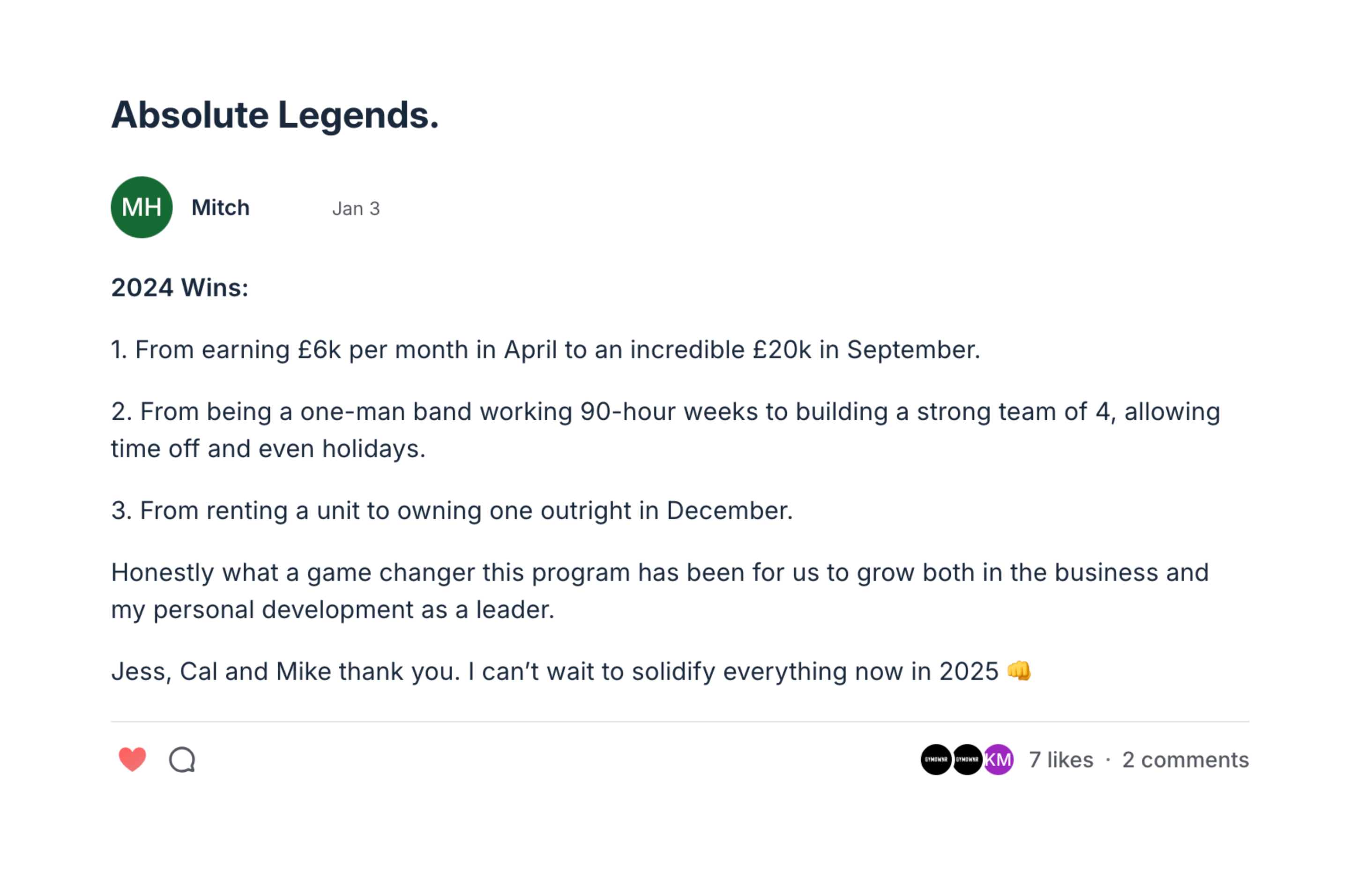The image size is (1372, 879).
Task: Click the "2024 Wins:" heading
Action: point(180,288)
